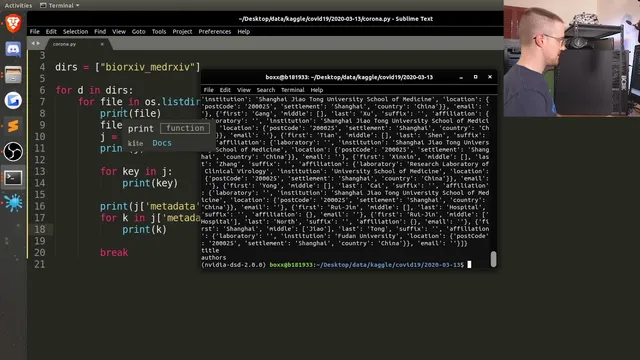Open Terminal window Edit menu

225,90
